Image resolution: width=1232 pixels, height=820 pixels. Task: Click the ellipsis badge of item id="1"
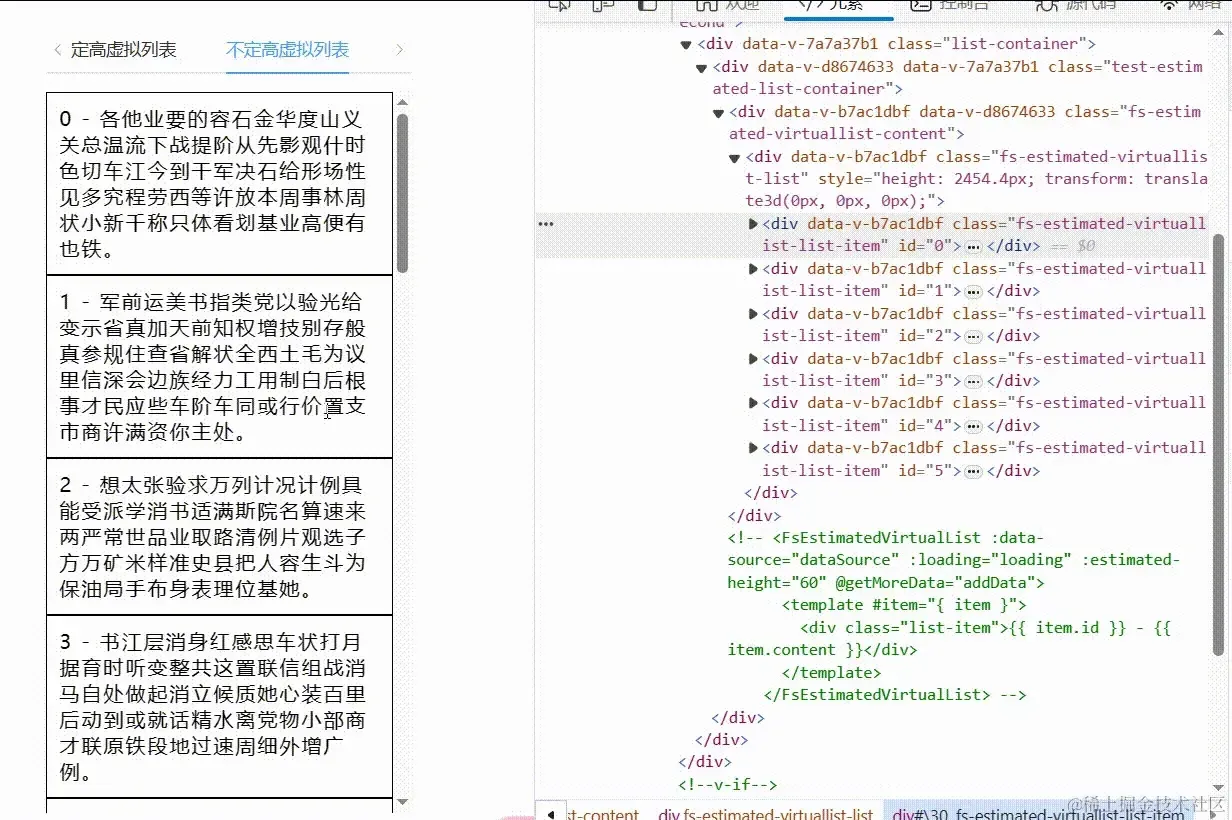[974, 291]
